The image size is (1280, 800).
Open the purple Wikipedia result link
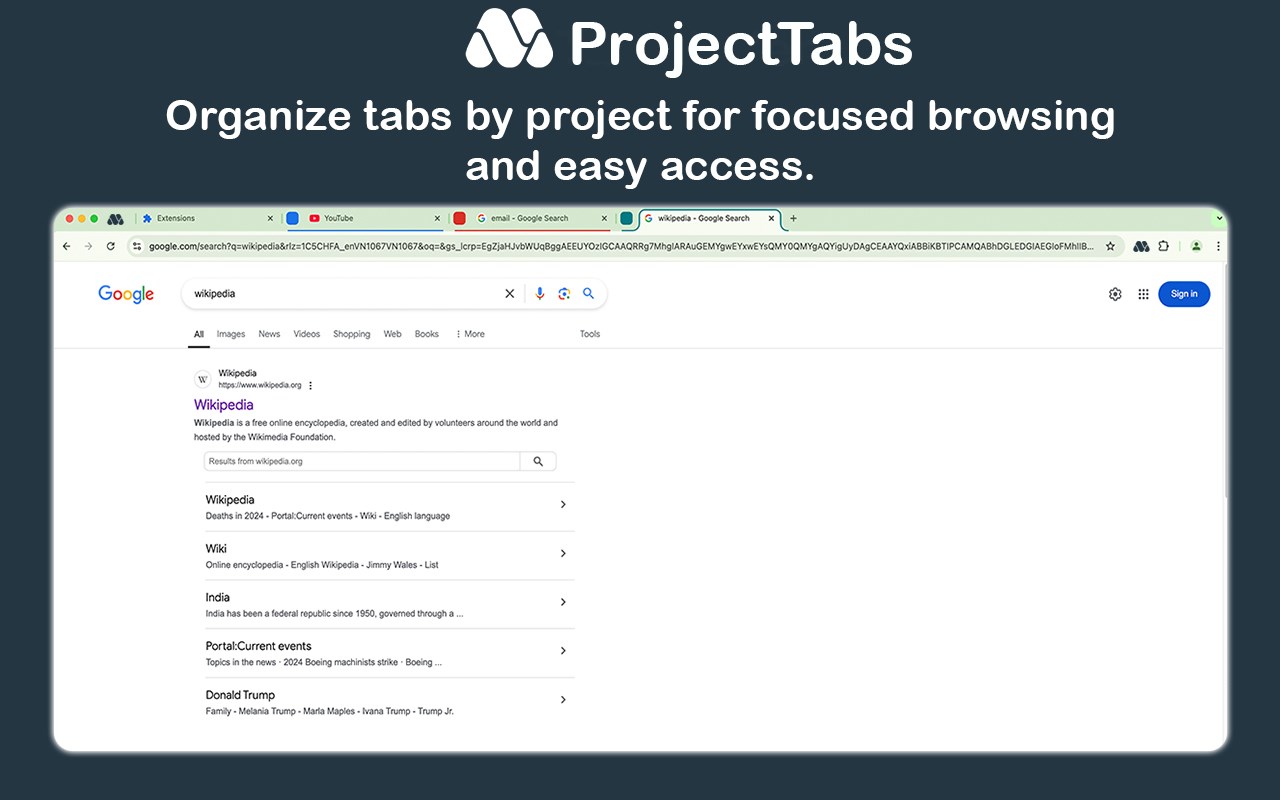click(x=224, y=405)
